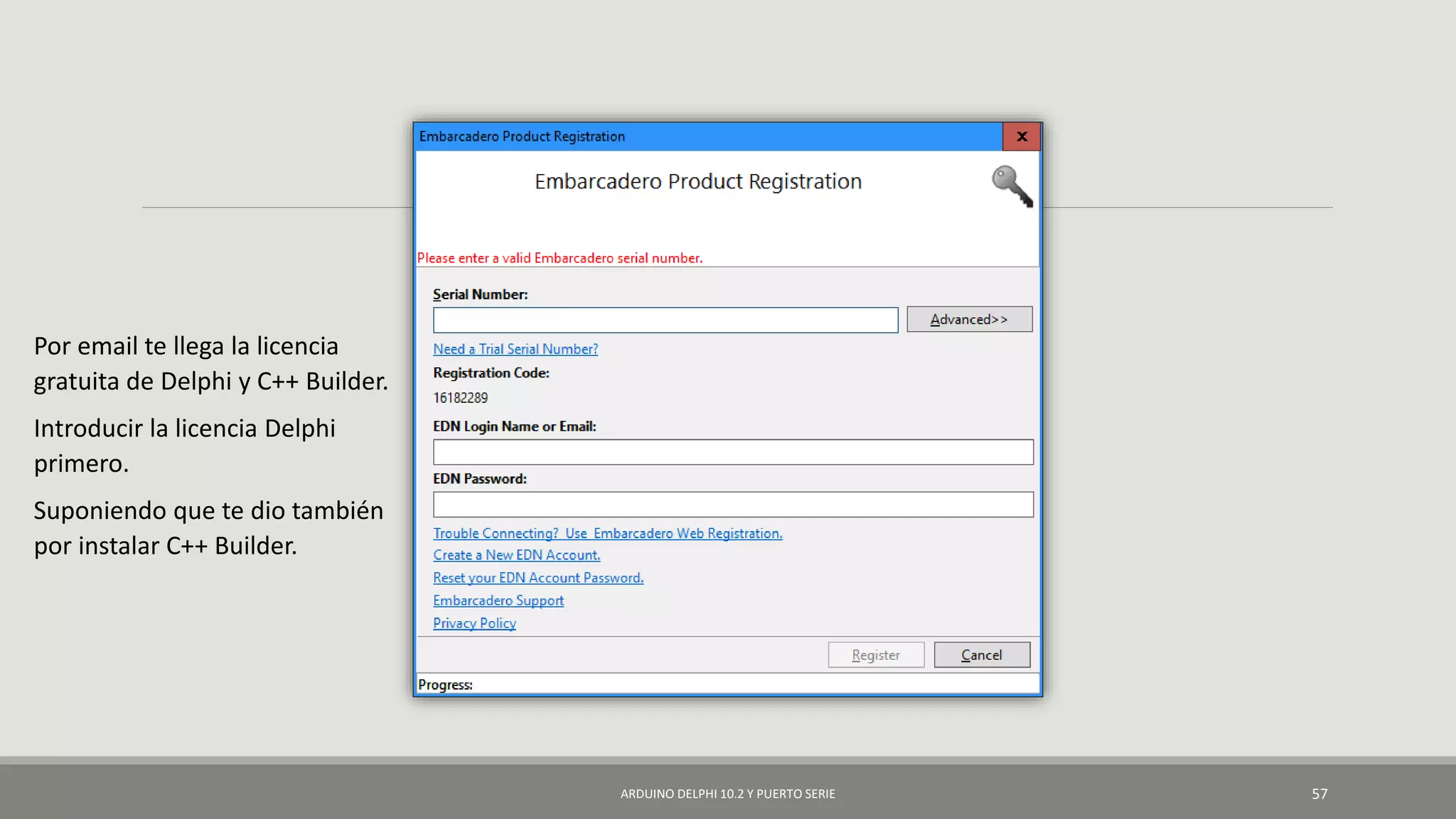Click the 'Por email te llega la licencia' paragraph
Image resolution: width=1456 pixels, height=819 pixels.
point(211,363)
